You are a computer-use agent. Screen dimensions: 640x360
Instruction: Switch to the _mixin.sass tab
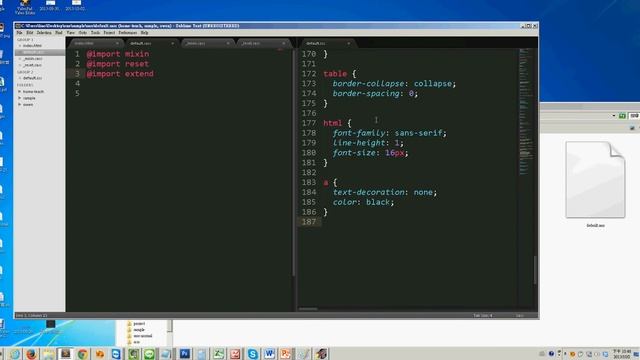click(x=206, y=43)
